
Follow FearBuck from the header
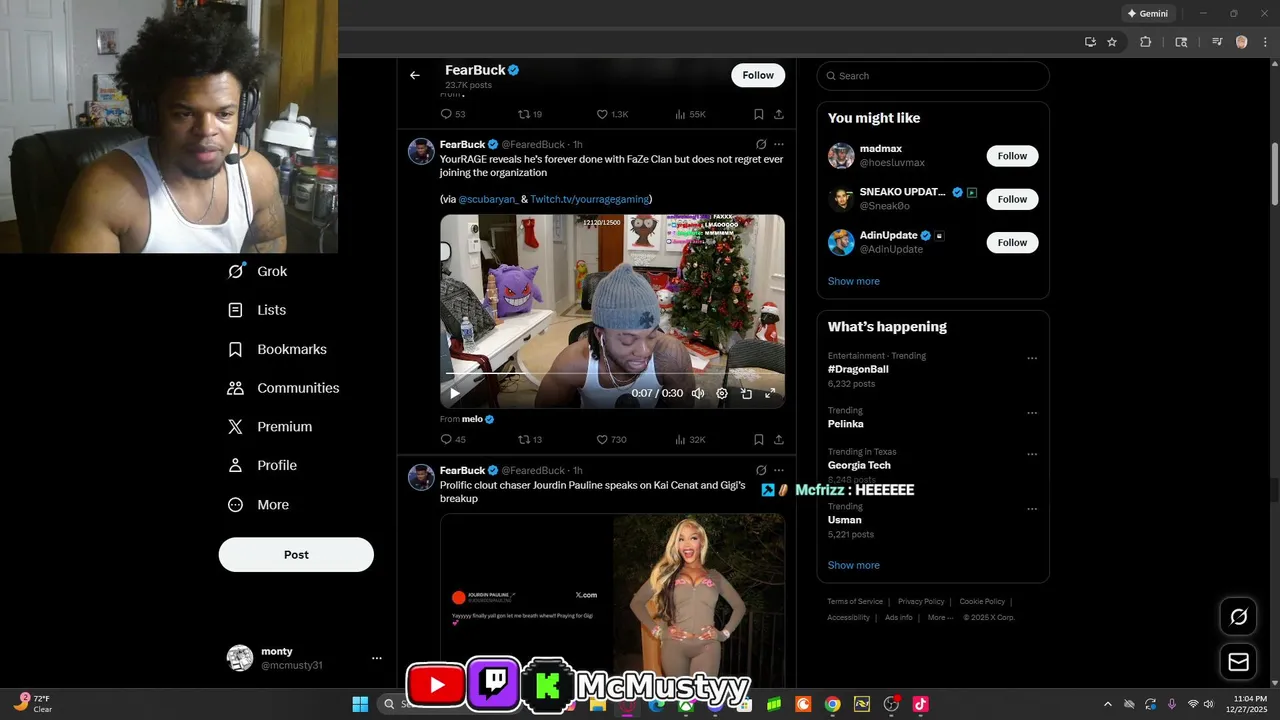[758, 75]
